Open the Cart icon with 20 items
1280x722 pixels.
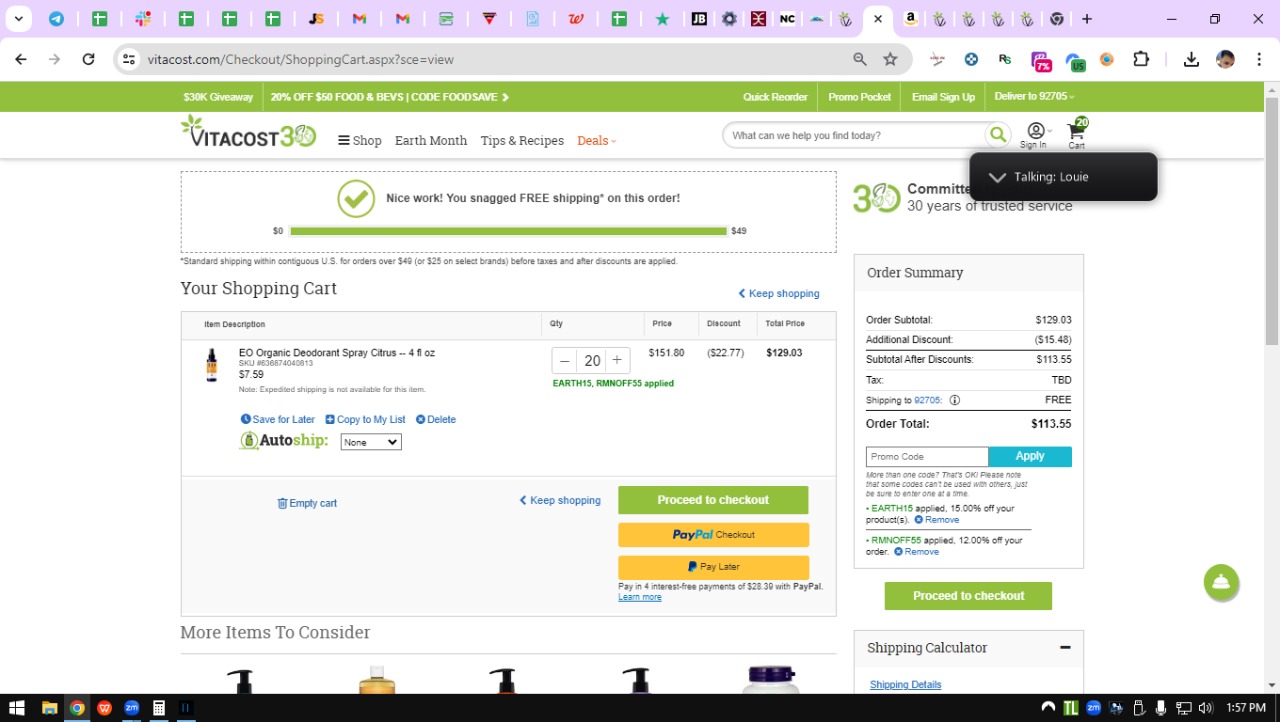(1077, 133)
